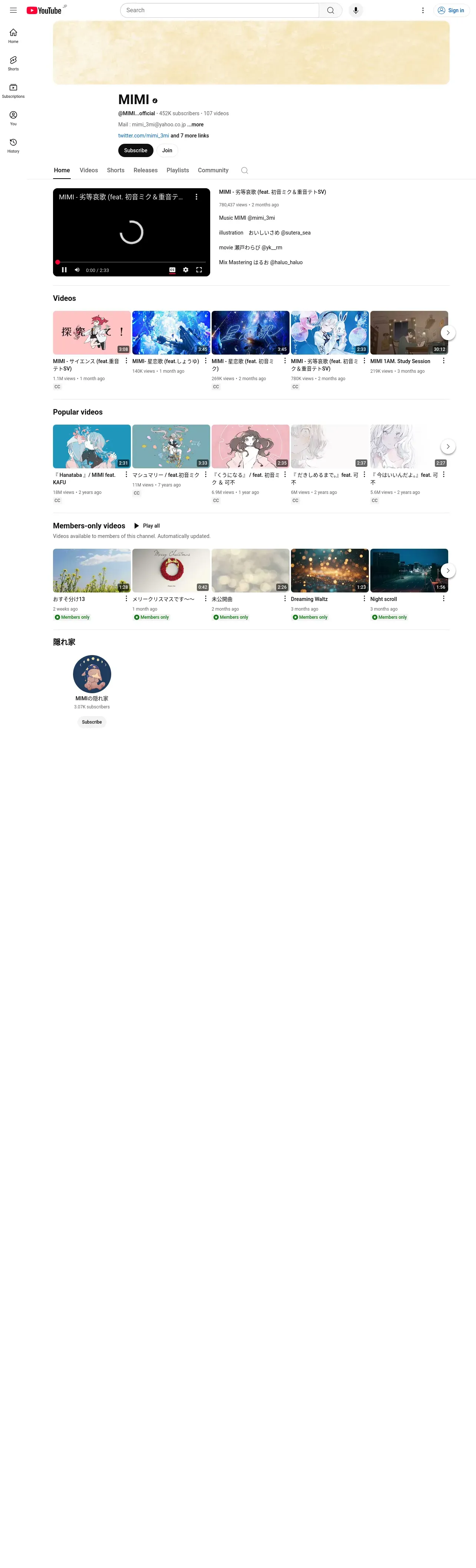Open History from the sidebar

13,146
